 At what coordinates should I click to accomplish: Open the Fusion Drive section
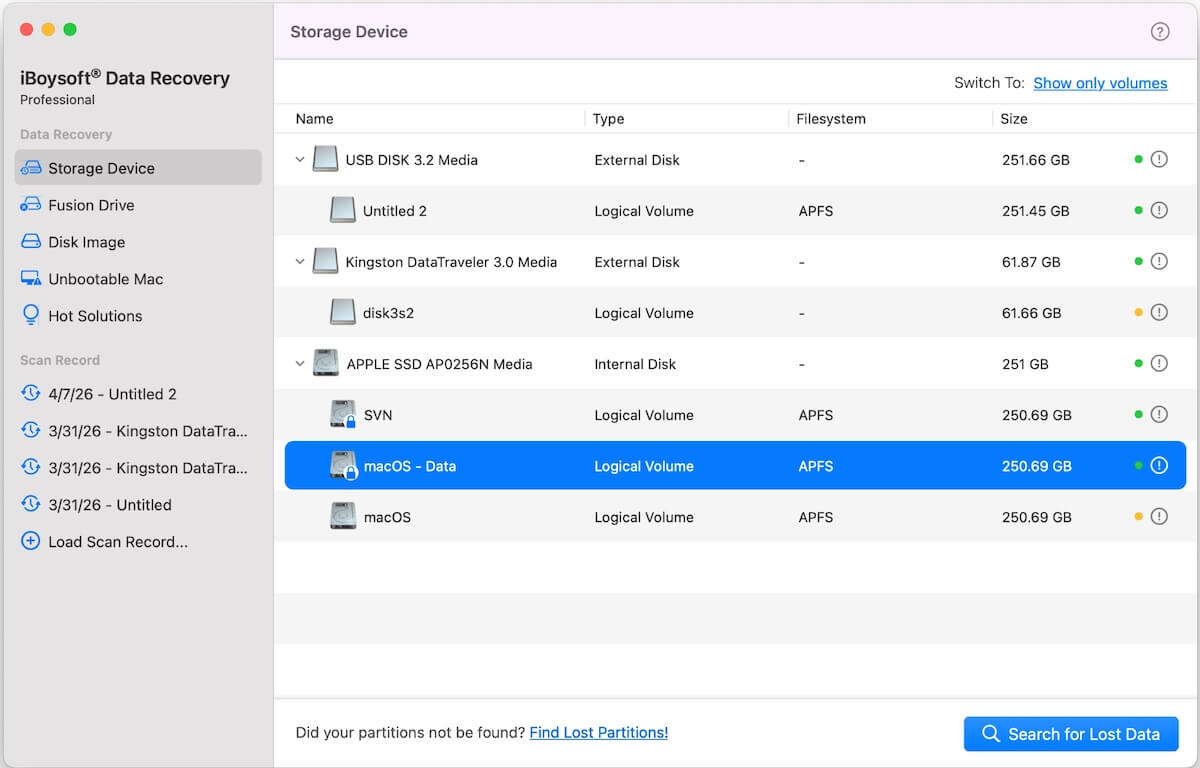[x=138, y=205]
